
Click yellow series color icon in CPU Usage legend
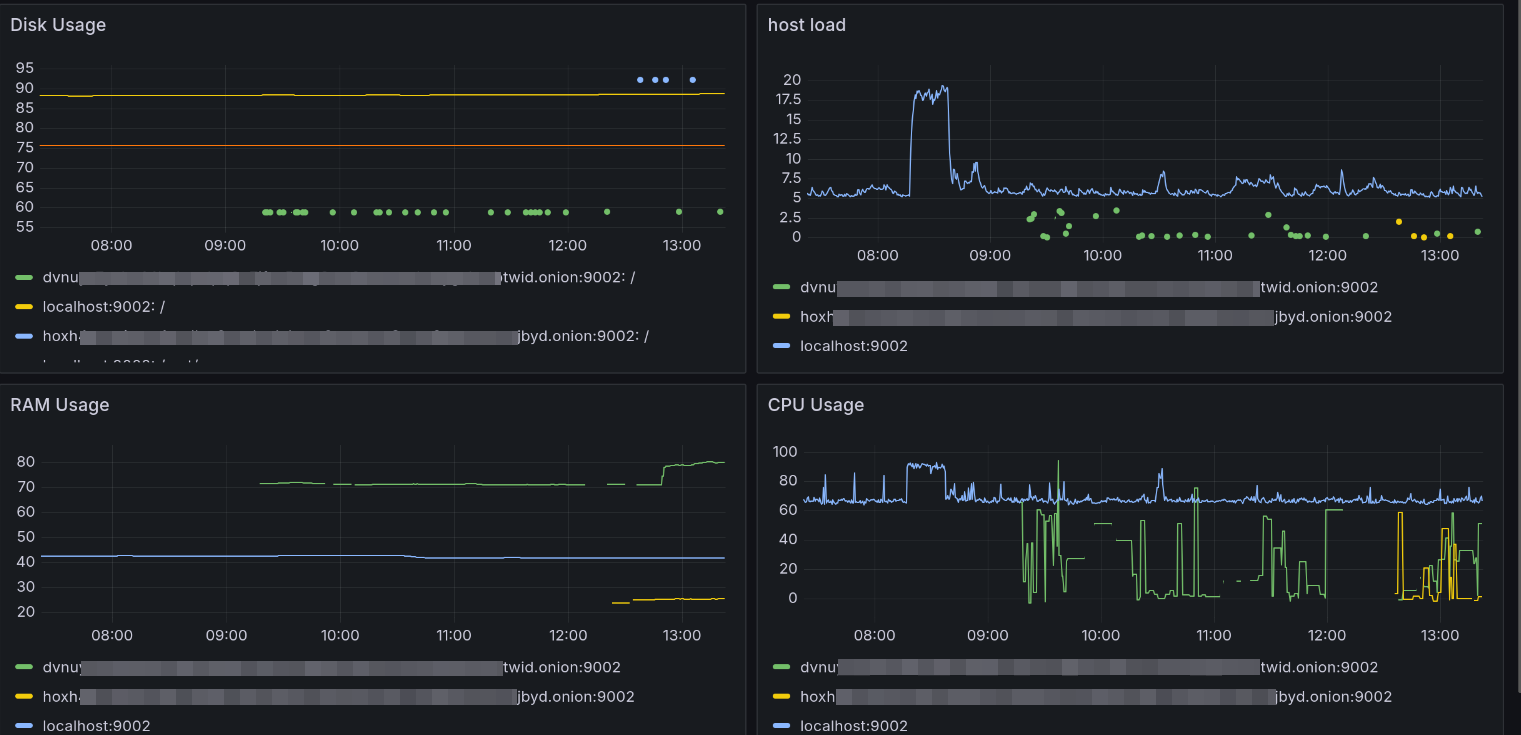click(x=782, y=697)
